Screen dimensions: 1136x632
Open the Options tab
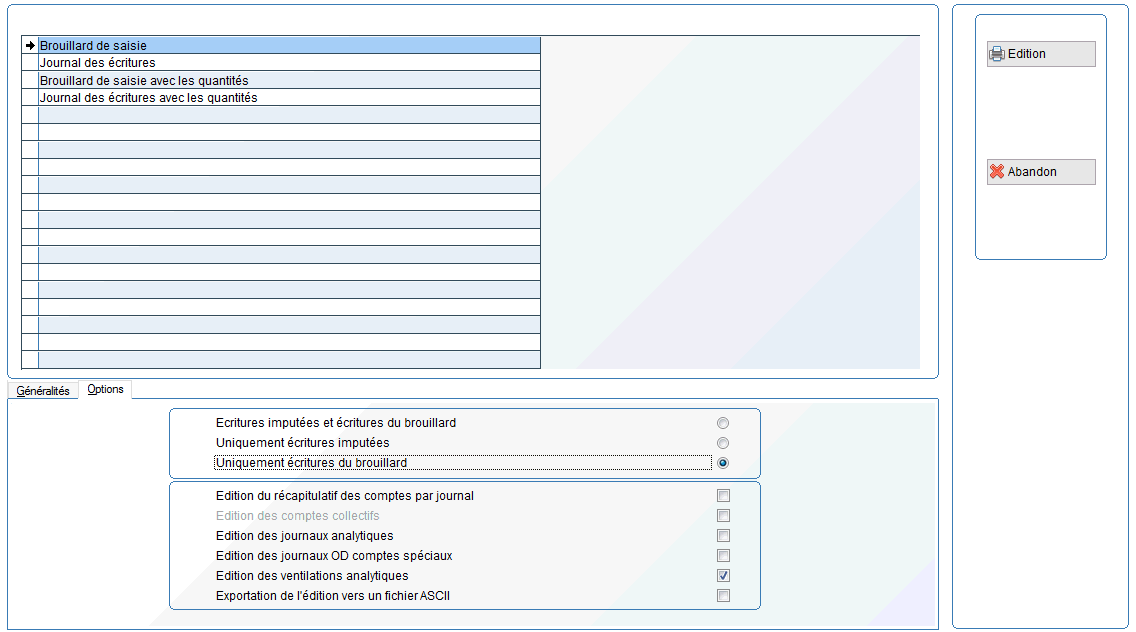(x=105, y=389)
